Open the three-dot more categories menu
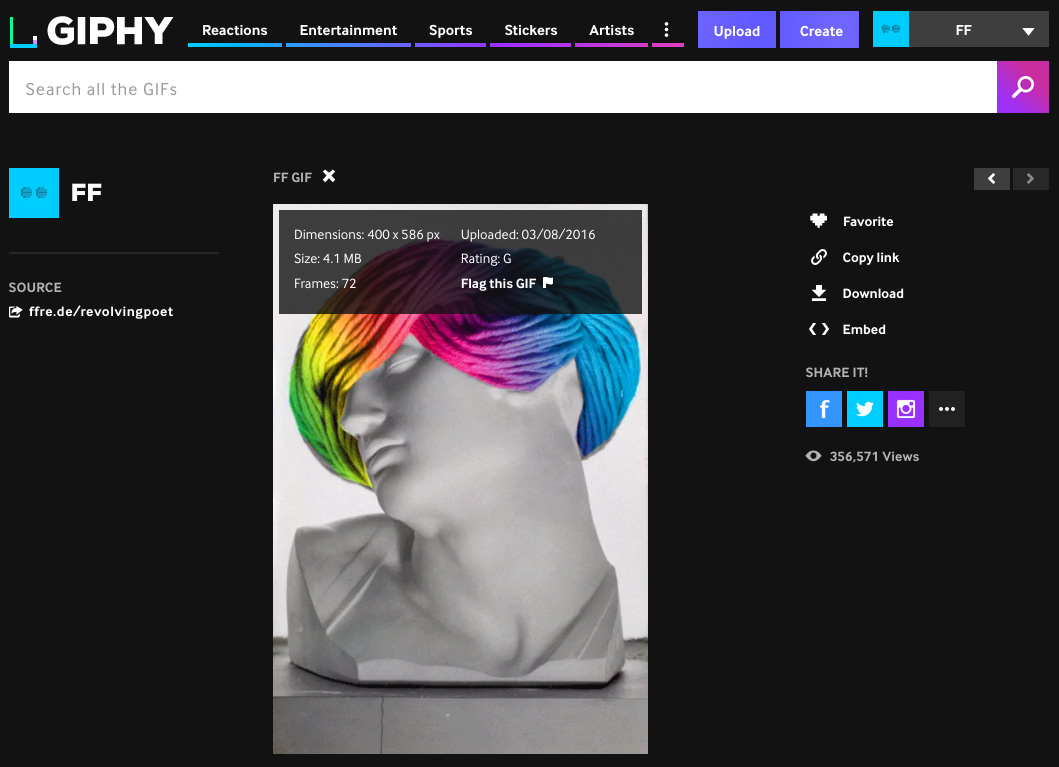The width and height of the screenshot is (1059, 767). (667, 30)
